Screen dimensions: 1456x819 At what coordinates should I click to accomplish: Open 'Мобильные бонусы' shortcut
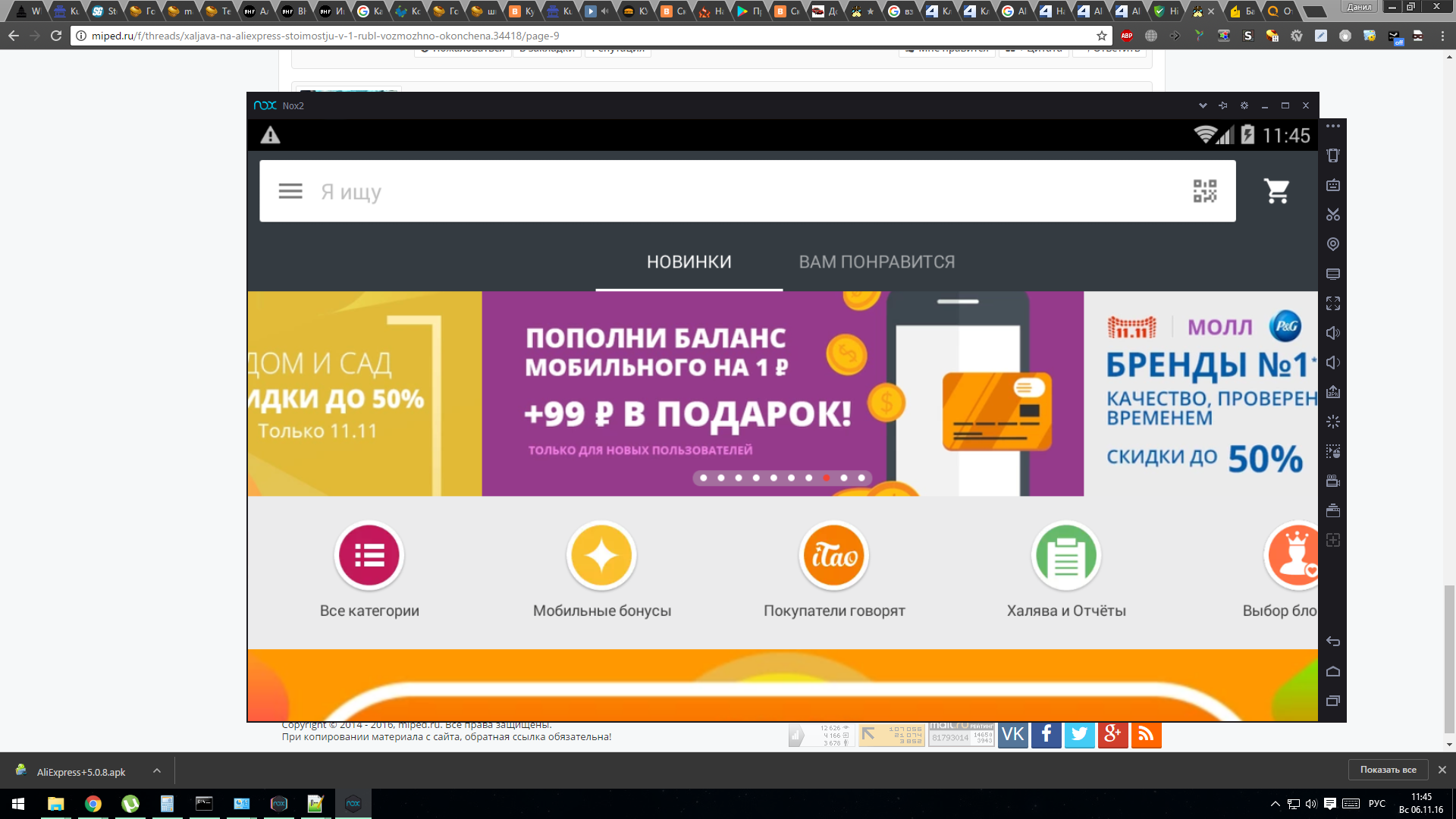[x=601, y=555]
